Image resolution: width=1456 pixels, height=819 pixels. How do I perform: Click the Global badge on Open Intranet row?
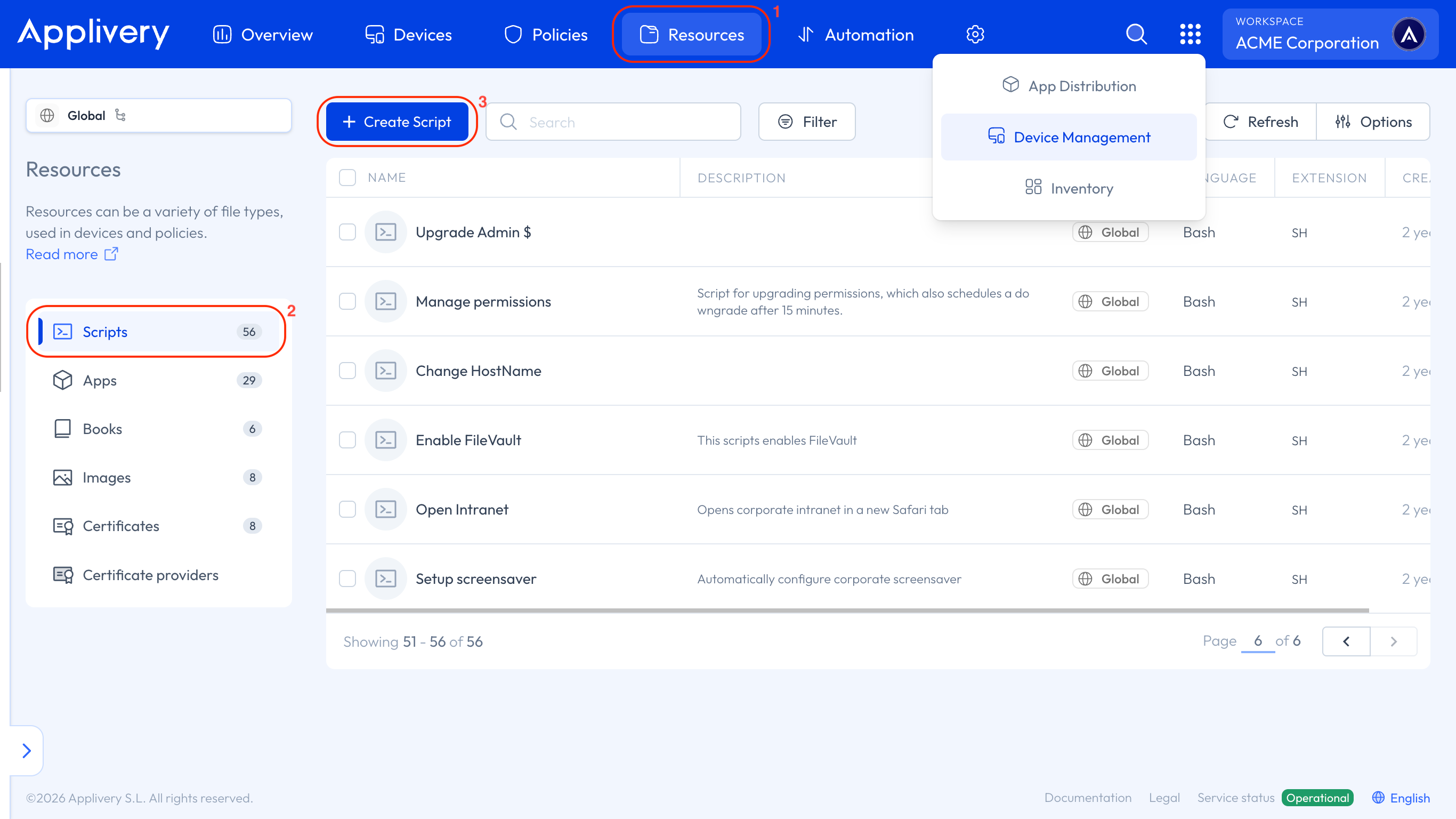(1110, 510)
